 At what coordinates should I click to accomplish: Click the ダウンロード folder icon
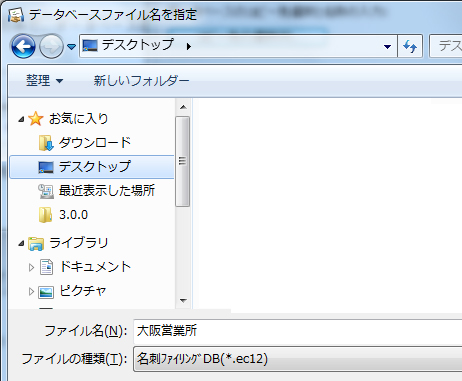point(46,143)
